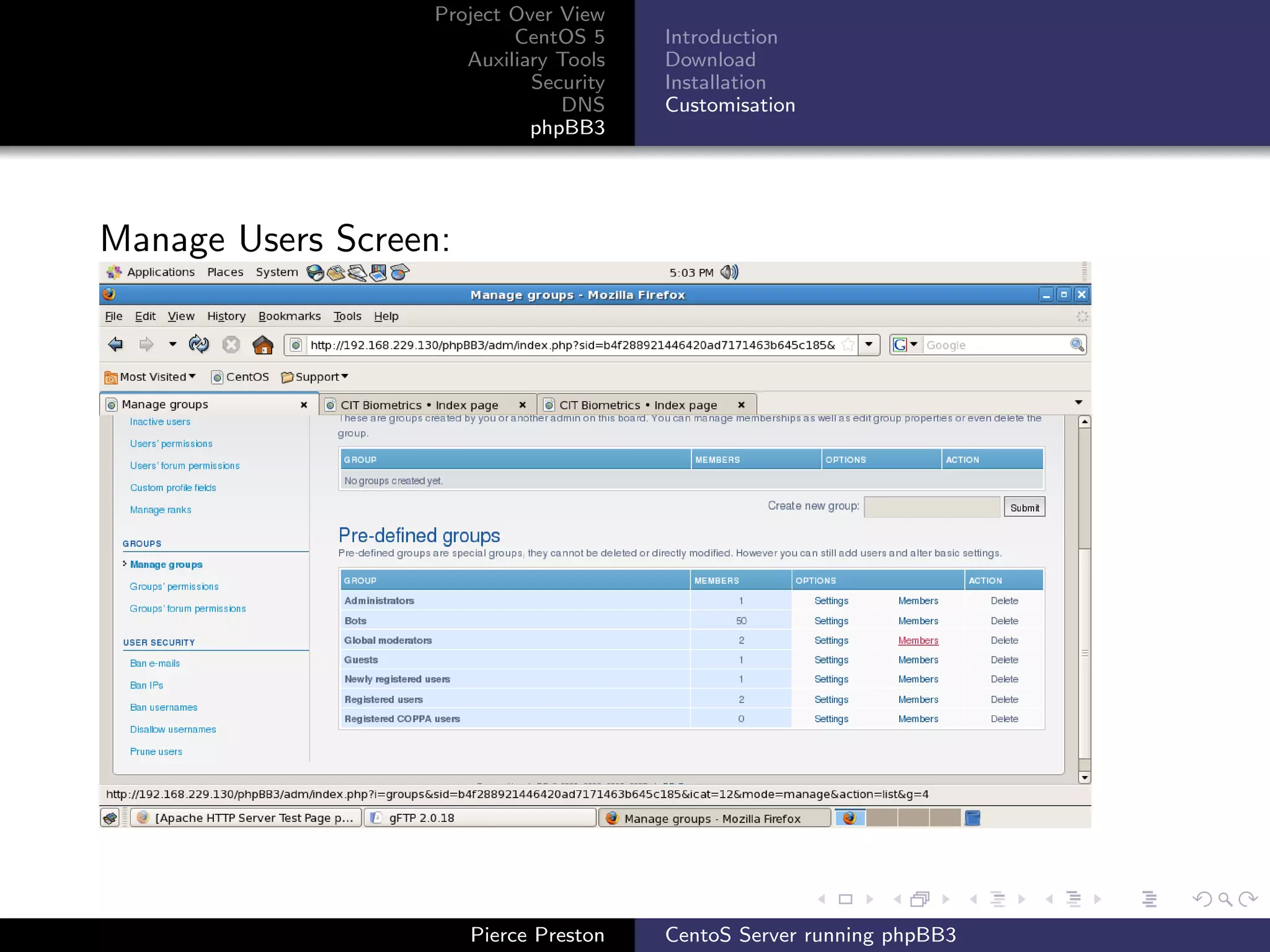Reload the page with the refresh icon
This screenshot has width=1270, height=952.
pos(199,344)
